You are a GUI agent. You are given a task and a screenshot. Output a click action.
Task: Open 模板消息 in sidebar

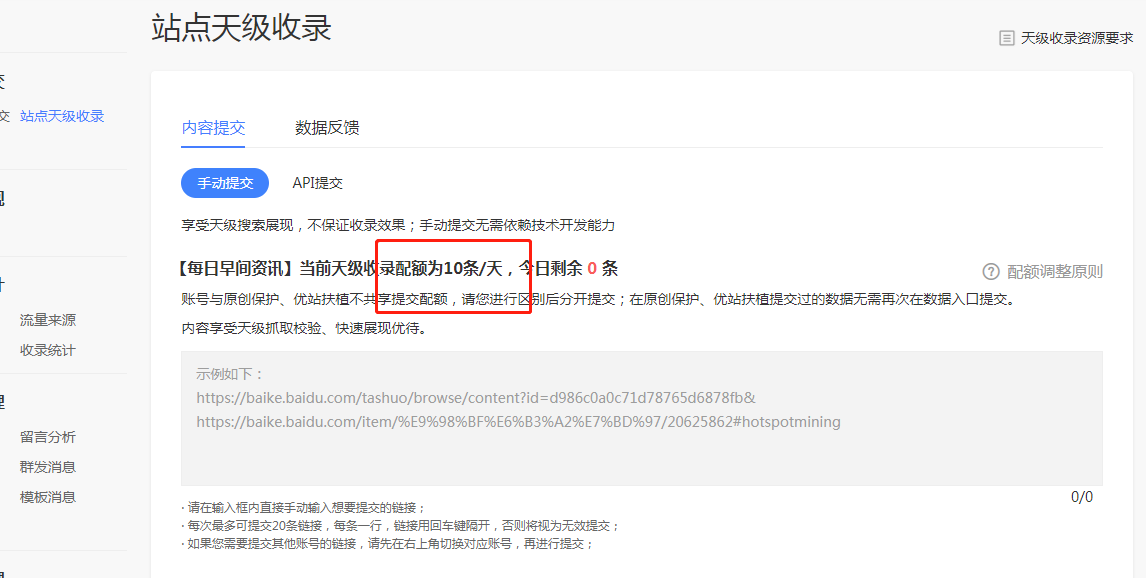[x=48, y=497]
